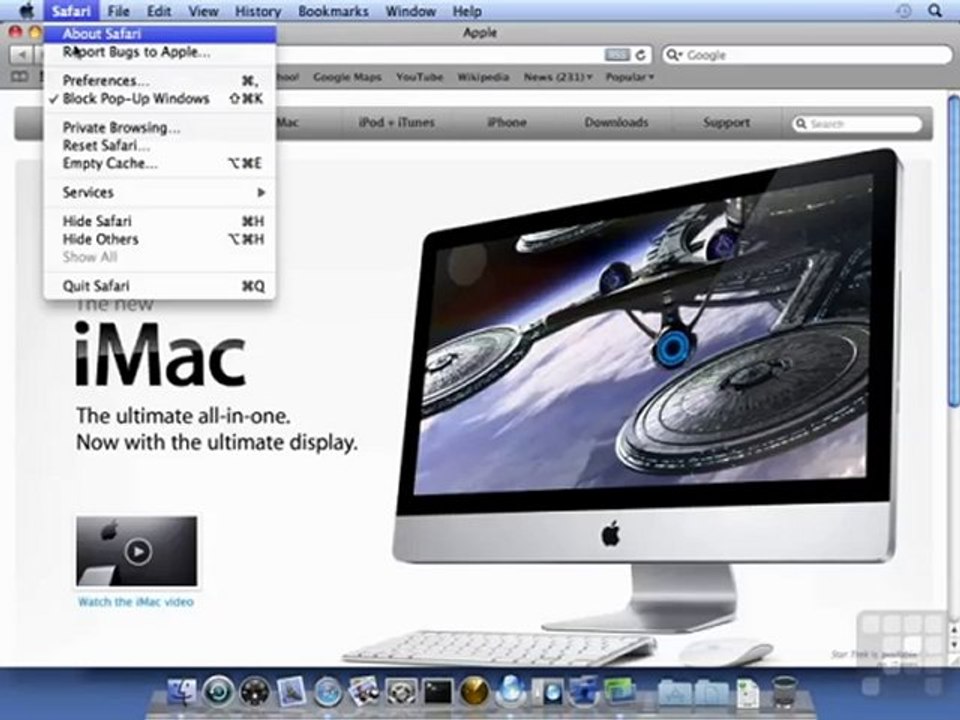Toggle Block Pop-Up Windows checkmark item

click(159, 99)
